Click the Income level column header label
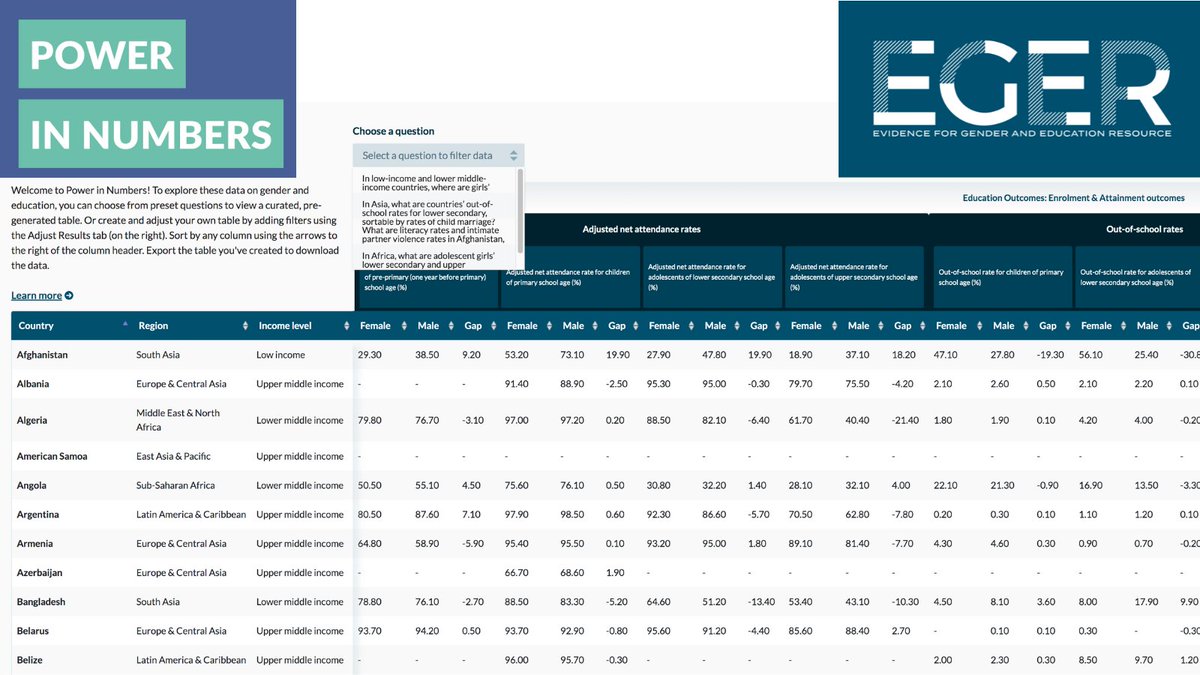 coord(285,326)
